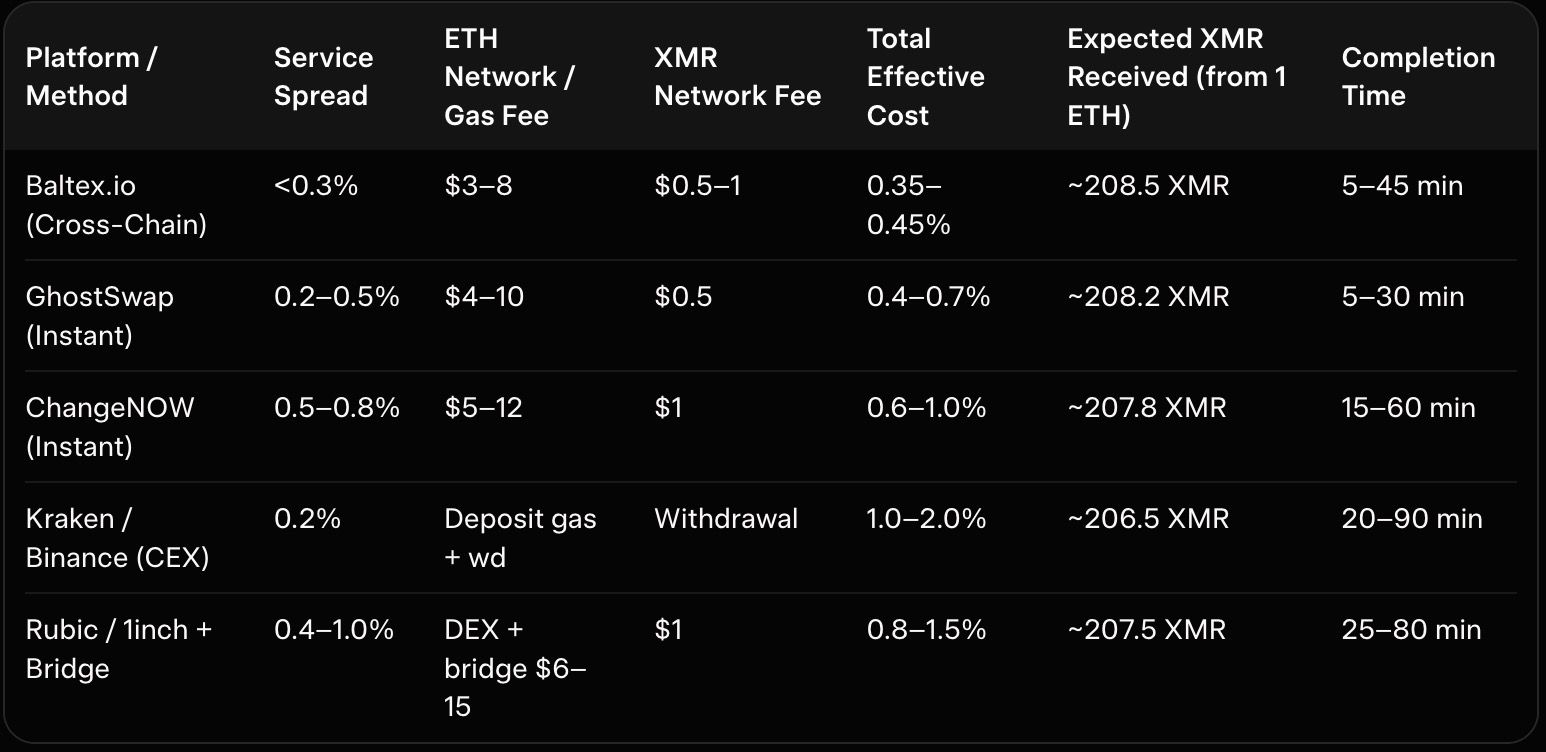The image size is (1546, 752).
Task: Click the 0.6–1.0% total effective cost
Action: [x=926, y=408]
